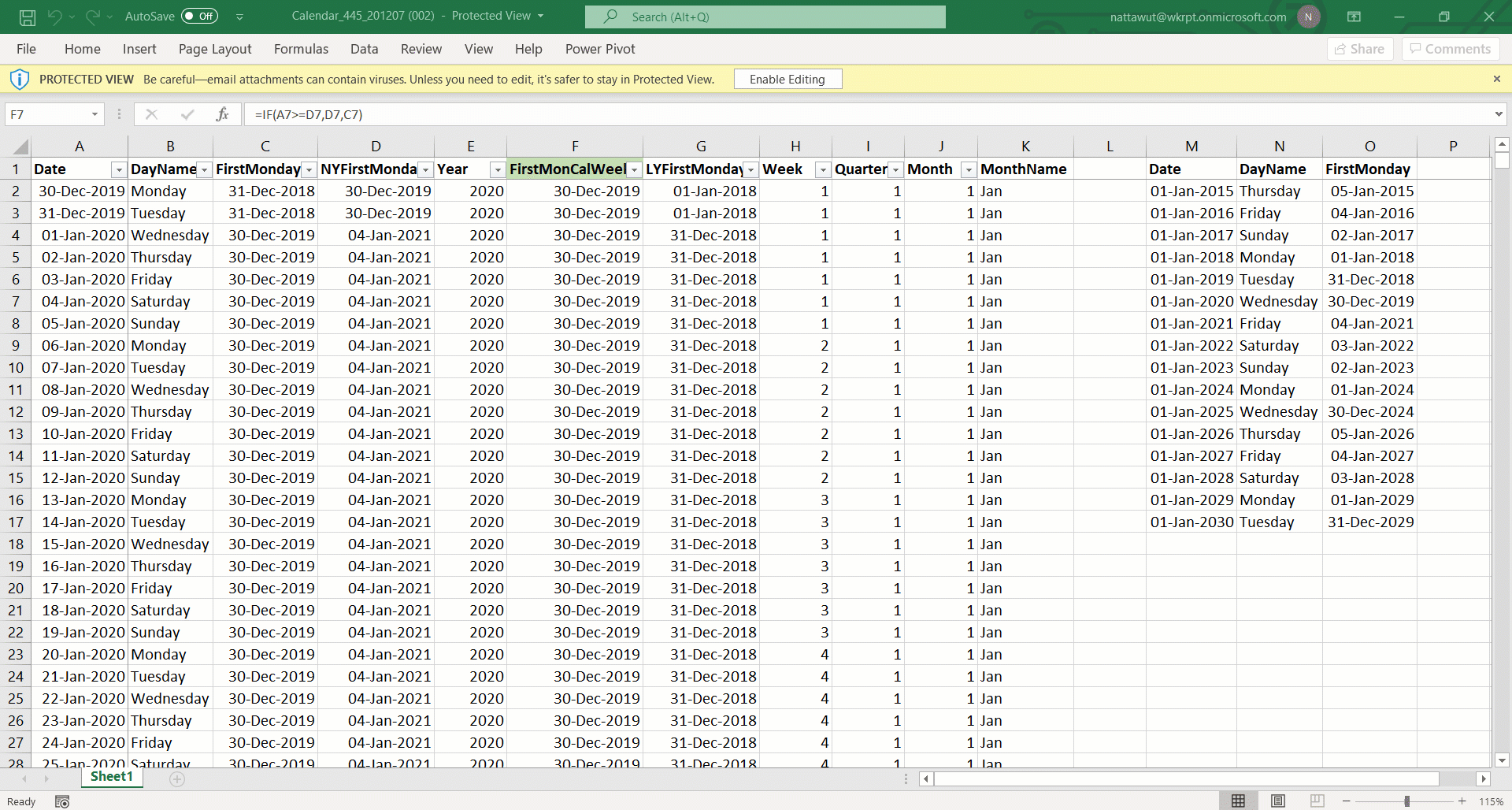1512x810 pixels.
Task: Click the zoom slider handle
Action: 1406,801
